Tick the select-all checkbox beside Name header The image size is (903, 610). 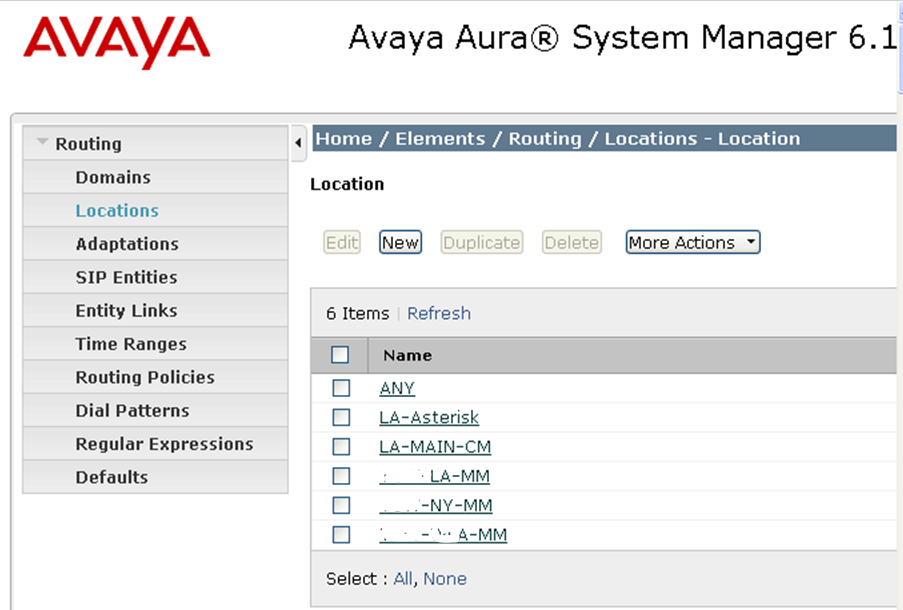click(x=340, y=355)
